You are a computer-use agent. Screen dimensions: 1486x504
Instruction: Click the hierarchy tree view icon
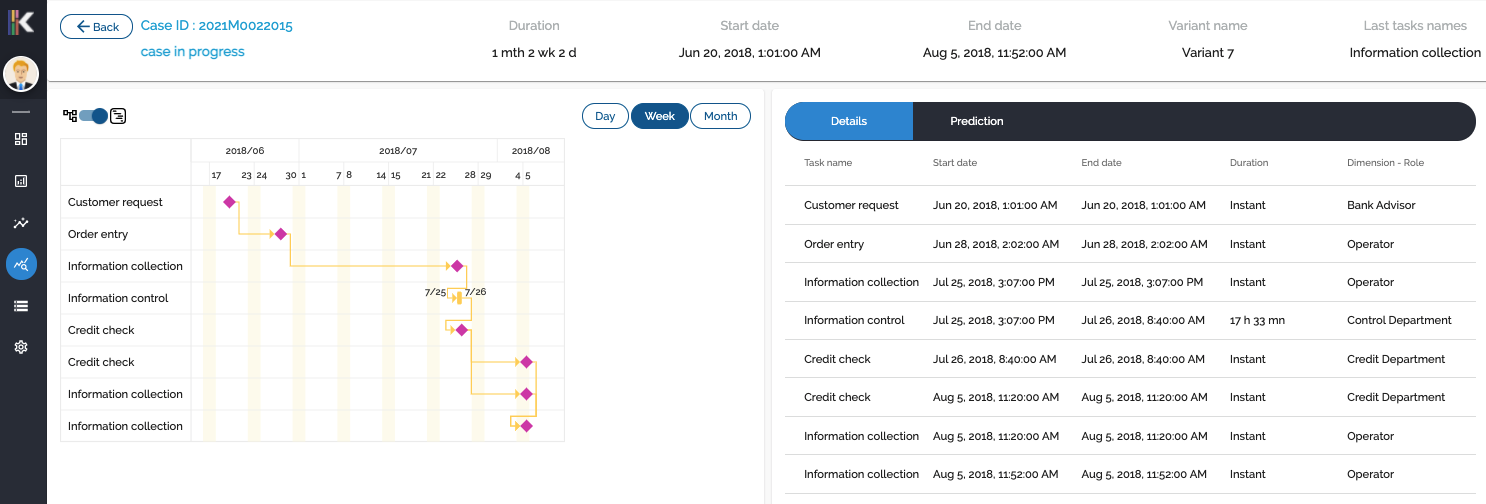tap(69, 116)
